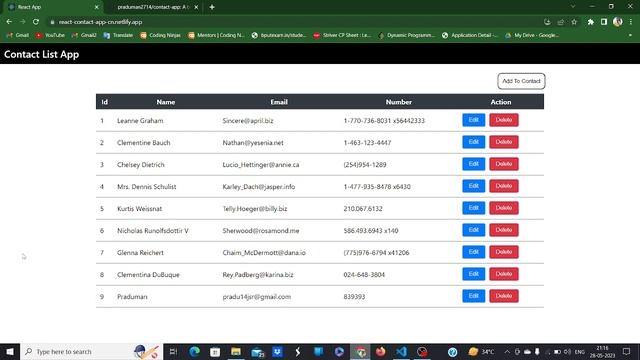Delete the Chelsey Dietrich contact

coord(504,164)
